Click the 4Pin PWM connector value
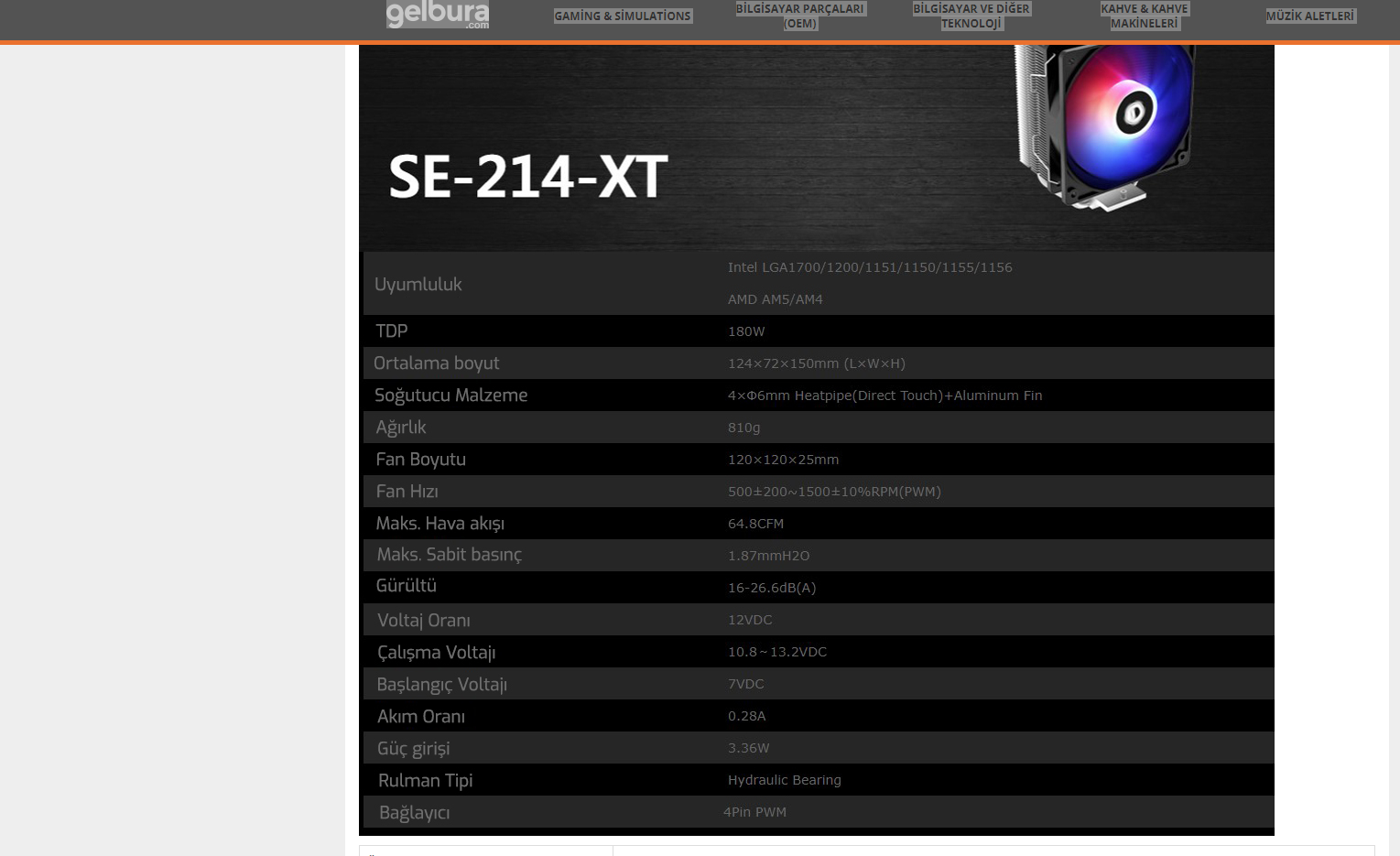 tap(755, 812)
